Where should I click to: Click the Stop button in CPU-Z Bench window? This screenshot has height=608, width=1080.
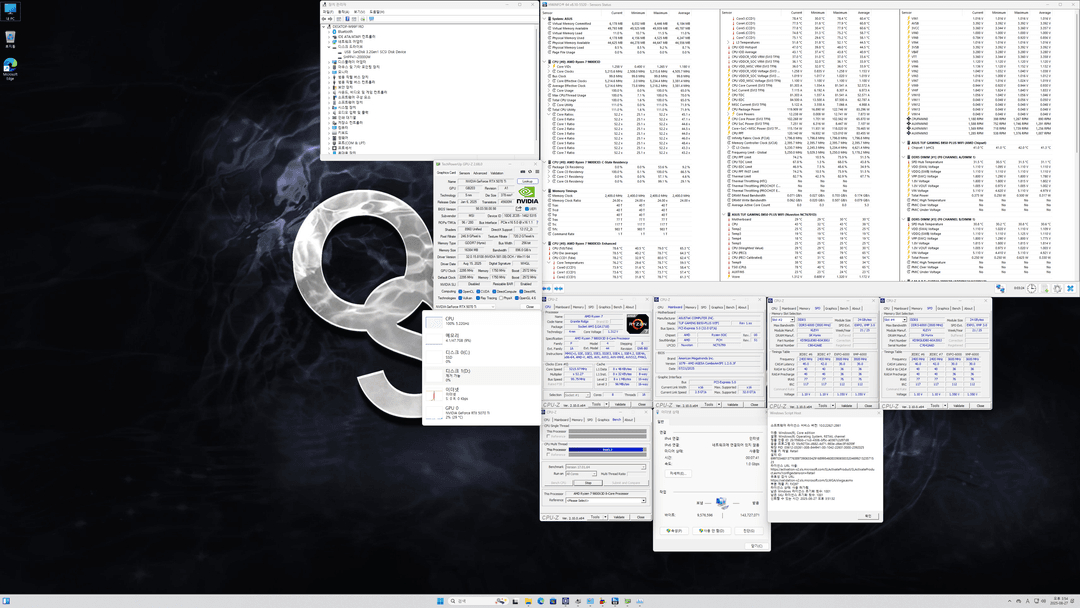pos(588,483)
